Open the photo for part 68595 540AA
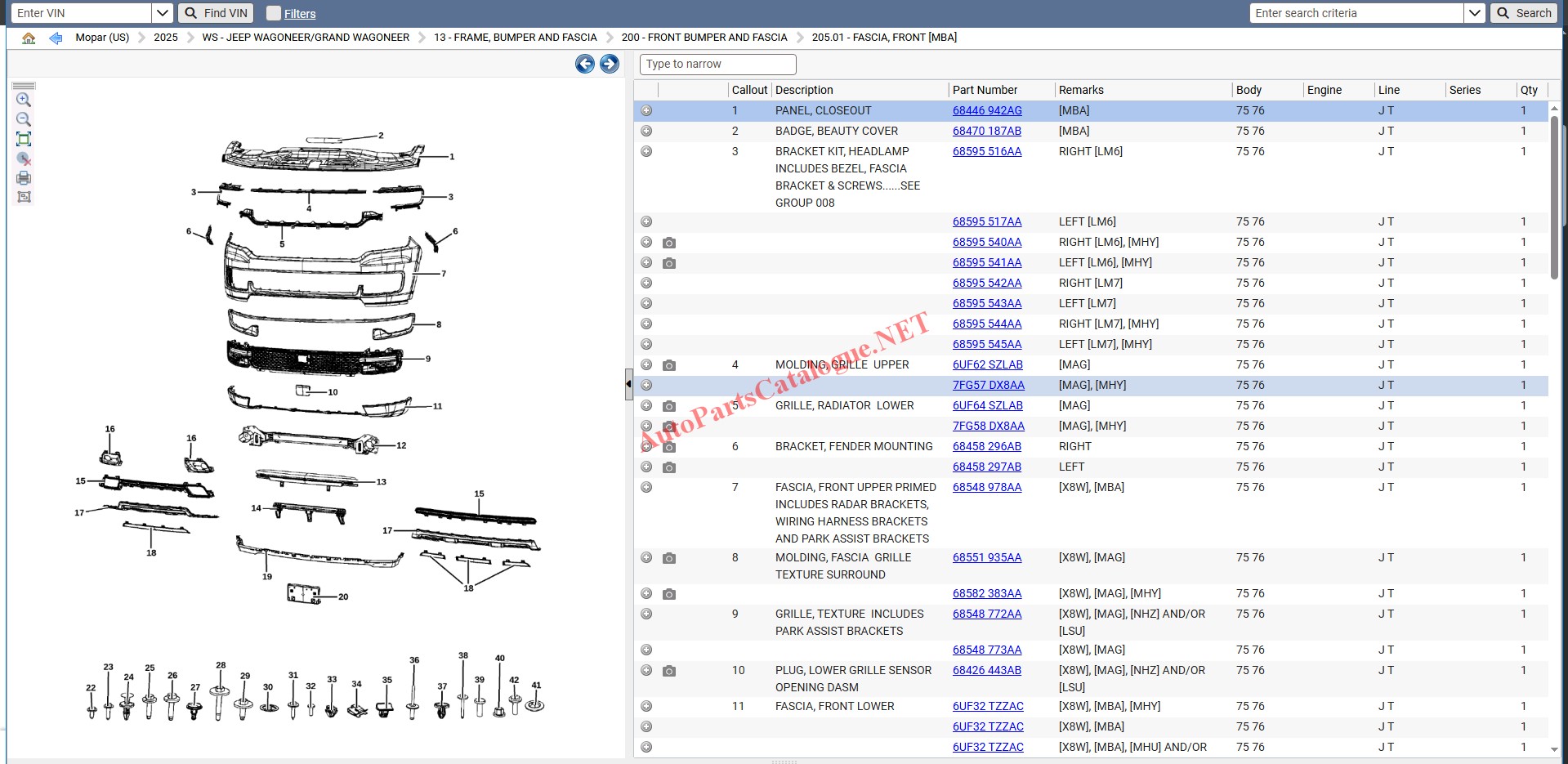The width and height of the screenshot is (1568, 764). (669, 243)
